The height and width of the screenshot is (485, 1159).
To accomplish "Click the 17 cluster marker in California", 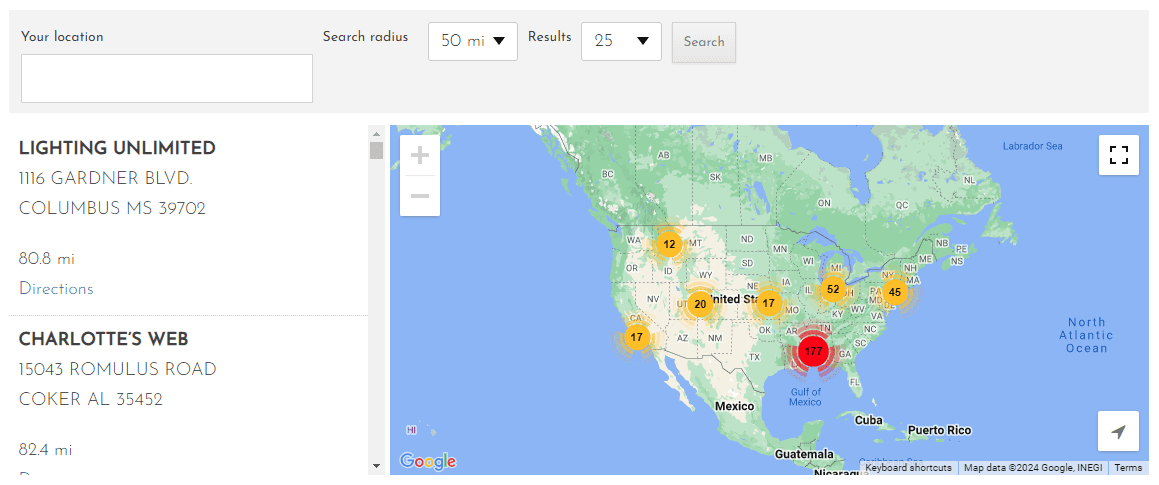I will (636, 337).
